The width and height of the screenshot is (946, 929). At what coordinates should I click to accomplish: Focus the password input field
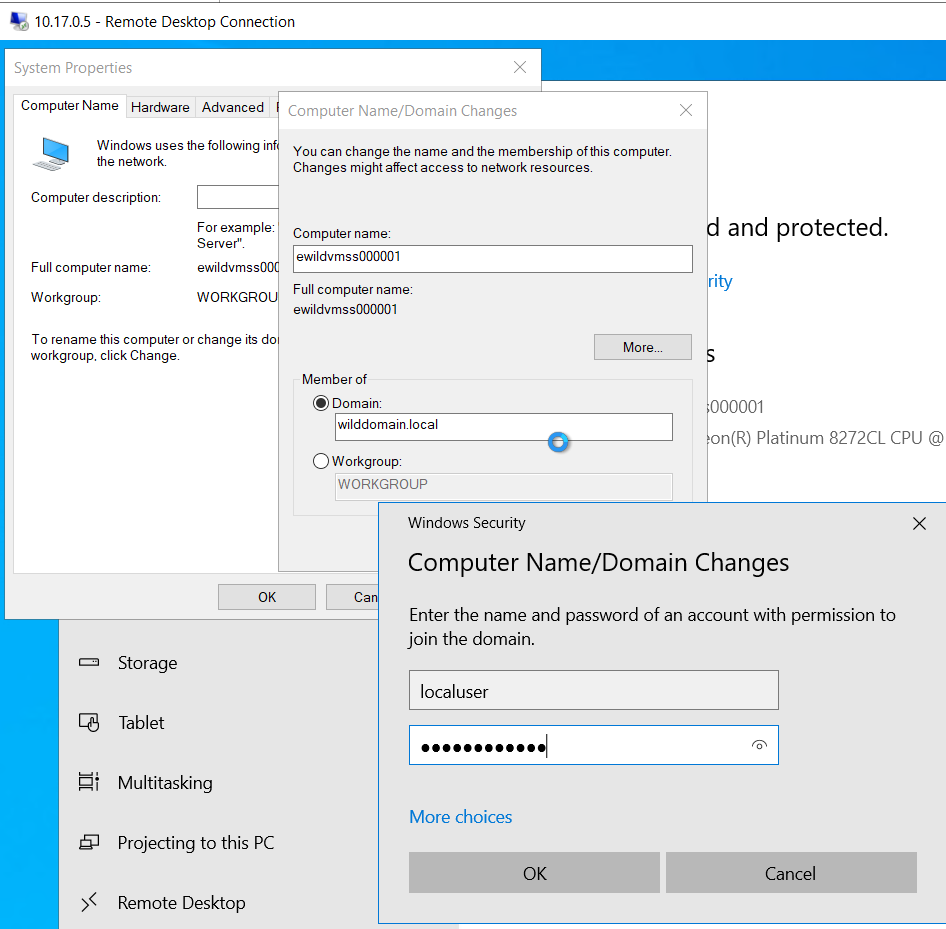pyautogui.click(x=594, y=746)
